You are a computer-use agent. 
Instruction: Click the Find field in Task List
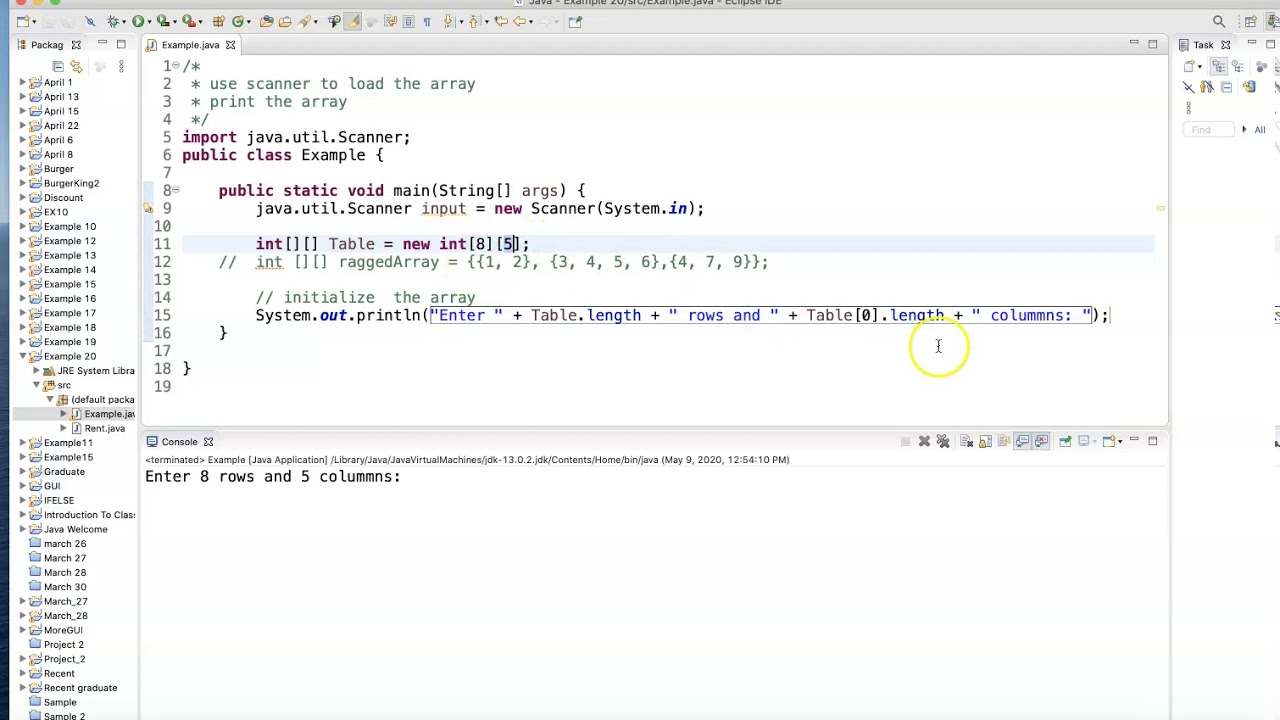pyautogui.click(x=1208, y=129)
